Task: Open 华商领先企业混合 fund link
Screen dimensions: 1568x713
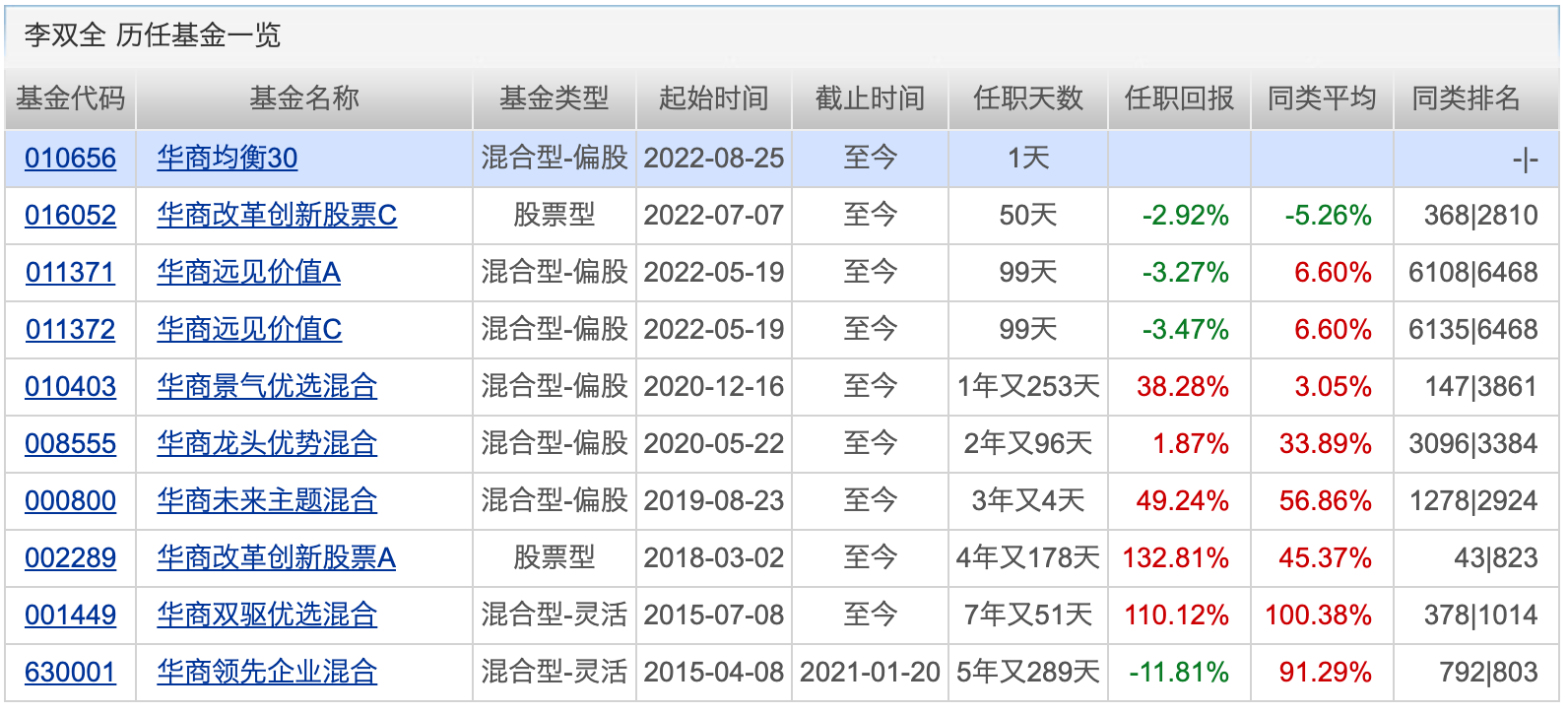Action: pyautogui.click(x=267, y=673)
